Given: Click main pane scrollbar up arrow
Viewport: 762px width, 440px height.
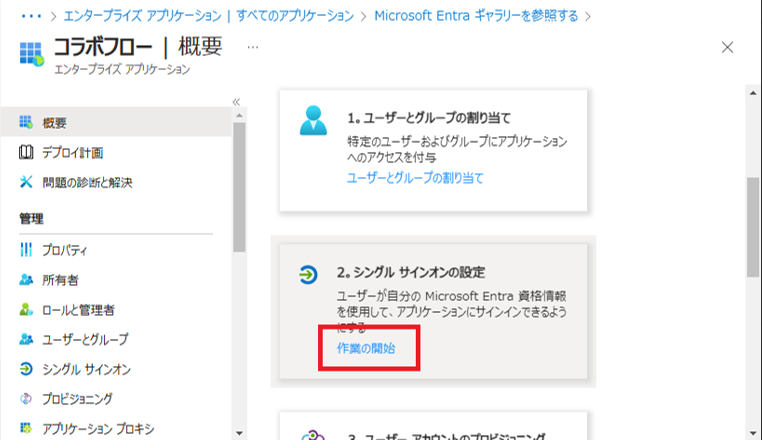Looking at the screenshot, I should point(753,93).
